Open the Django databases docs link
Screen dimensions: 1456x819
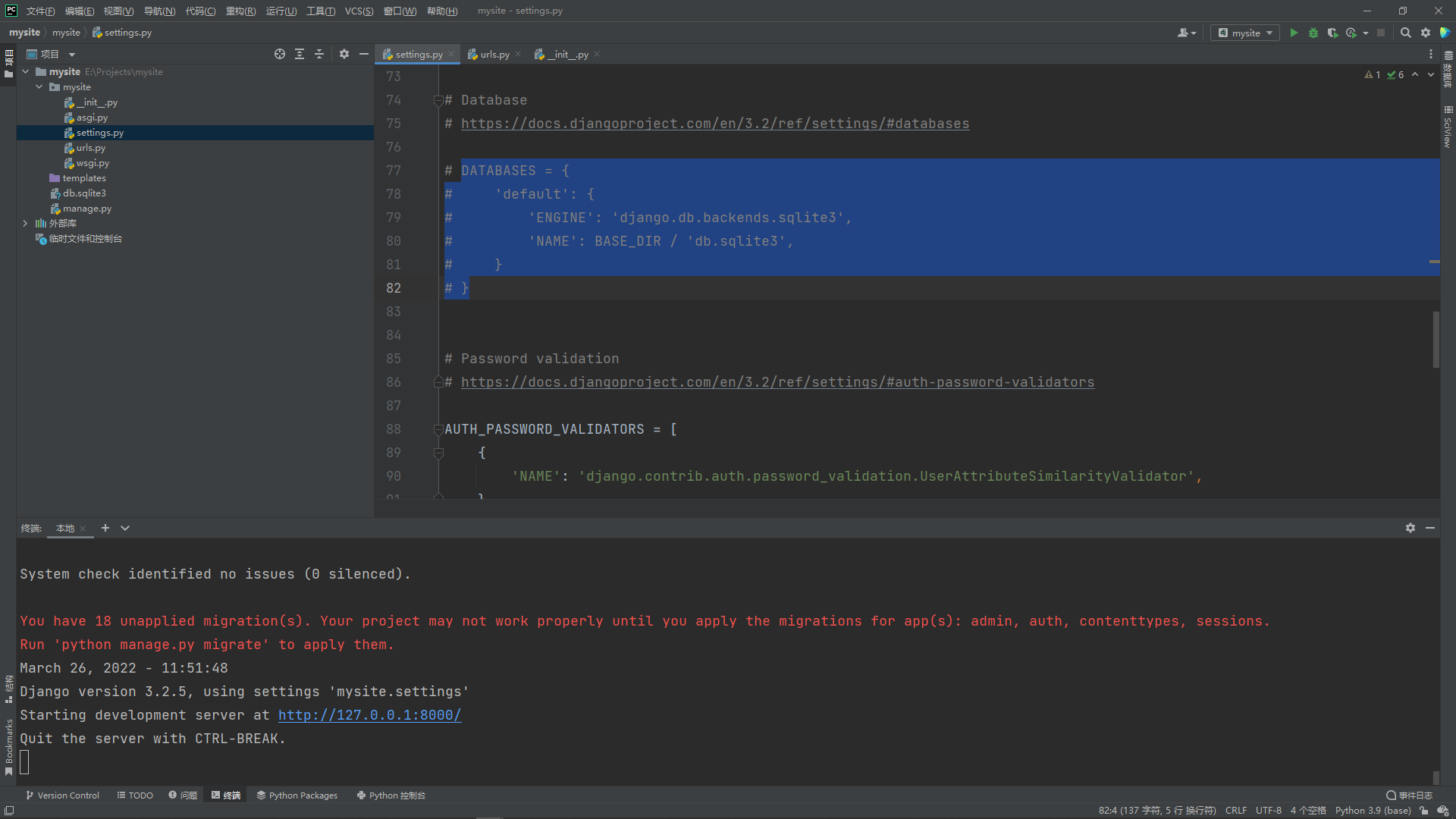pyautogui.click(x=715, y=124)
